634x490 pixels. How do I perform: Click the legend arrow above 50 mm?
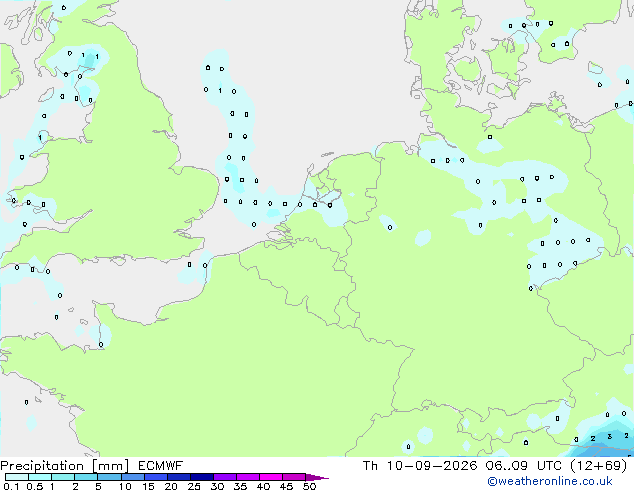(317, 477)
